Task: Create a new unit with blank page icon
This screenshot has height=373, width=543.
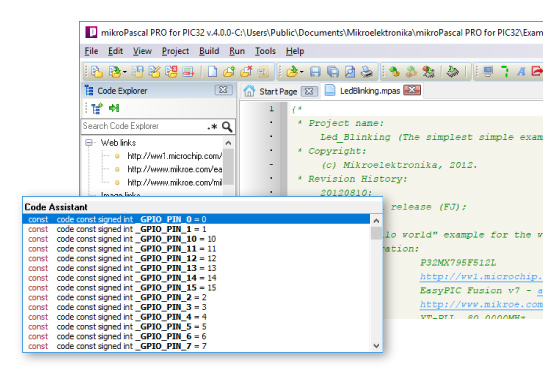Action: coord(212,71)
